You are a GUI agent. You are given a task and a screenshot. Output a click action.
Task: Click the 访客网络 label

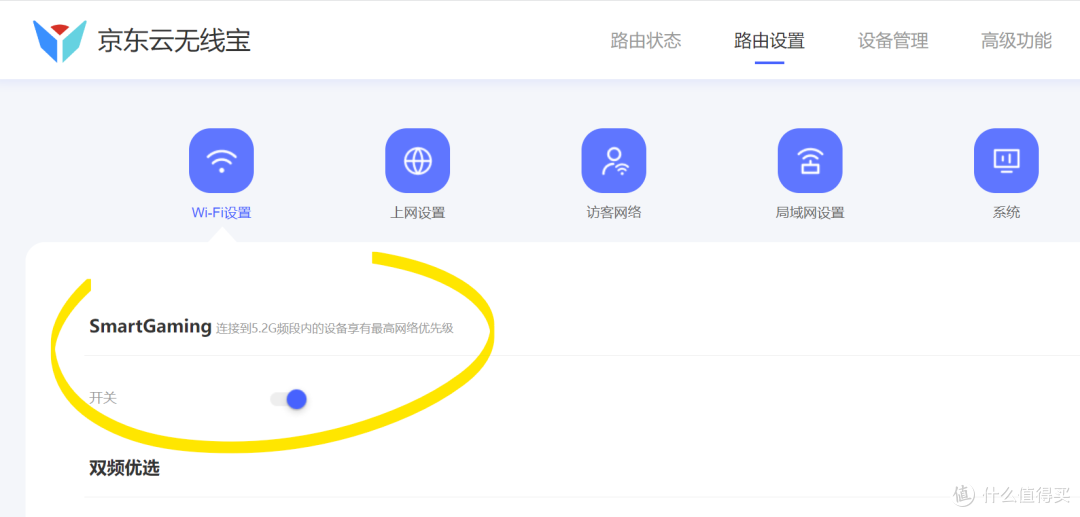click(614, 213)
